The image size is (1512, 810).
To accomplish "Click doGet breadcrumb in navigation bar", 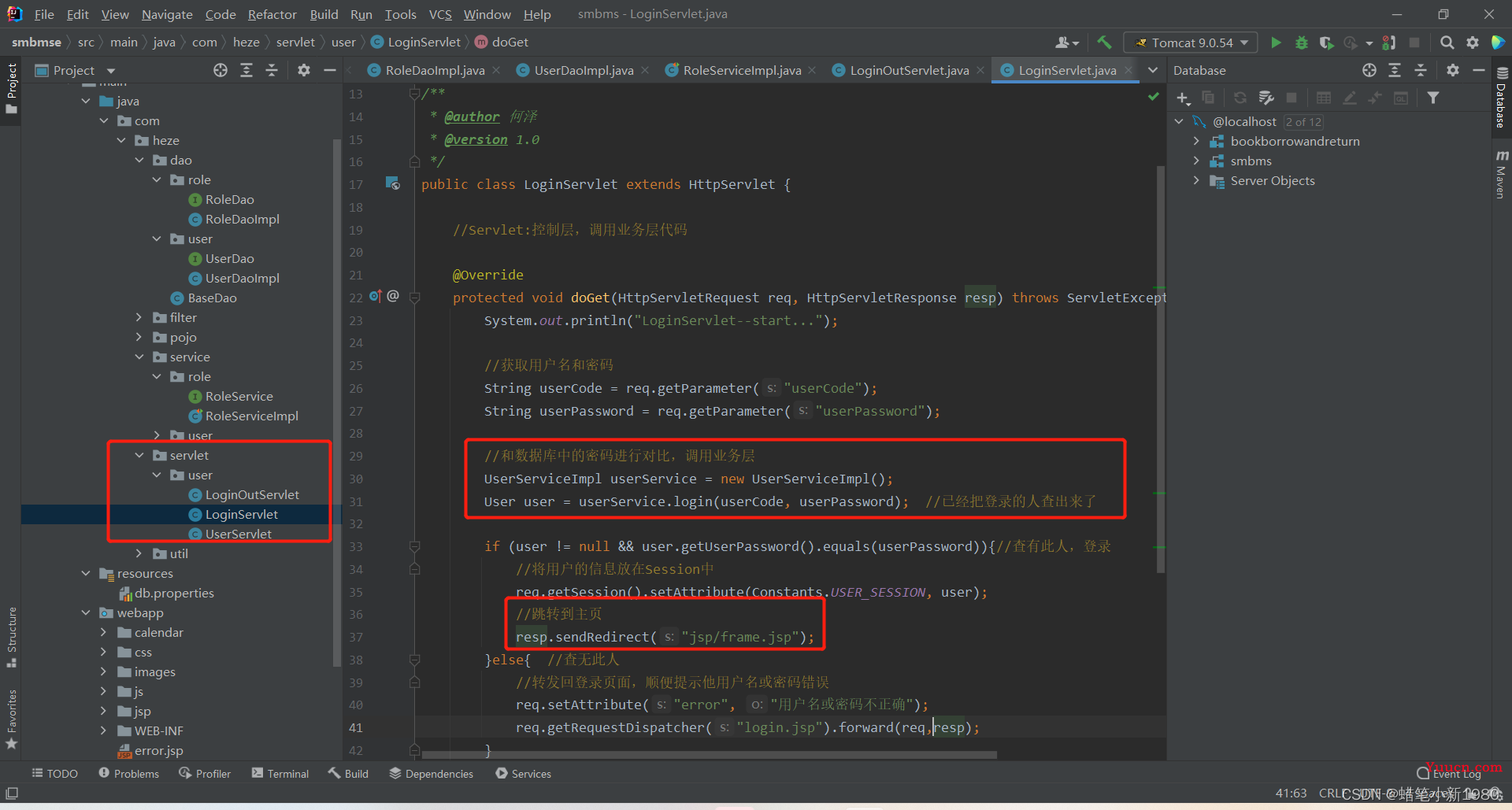I will (x=502, y=42).
